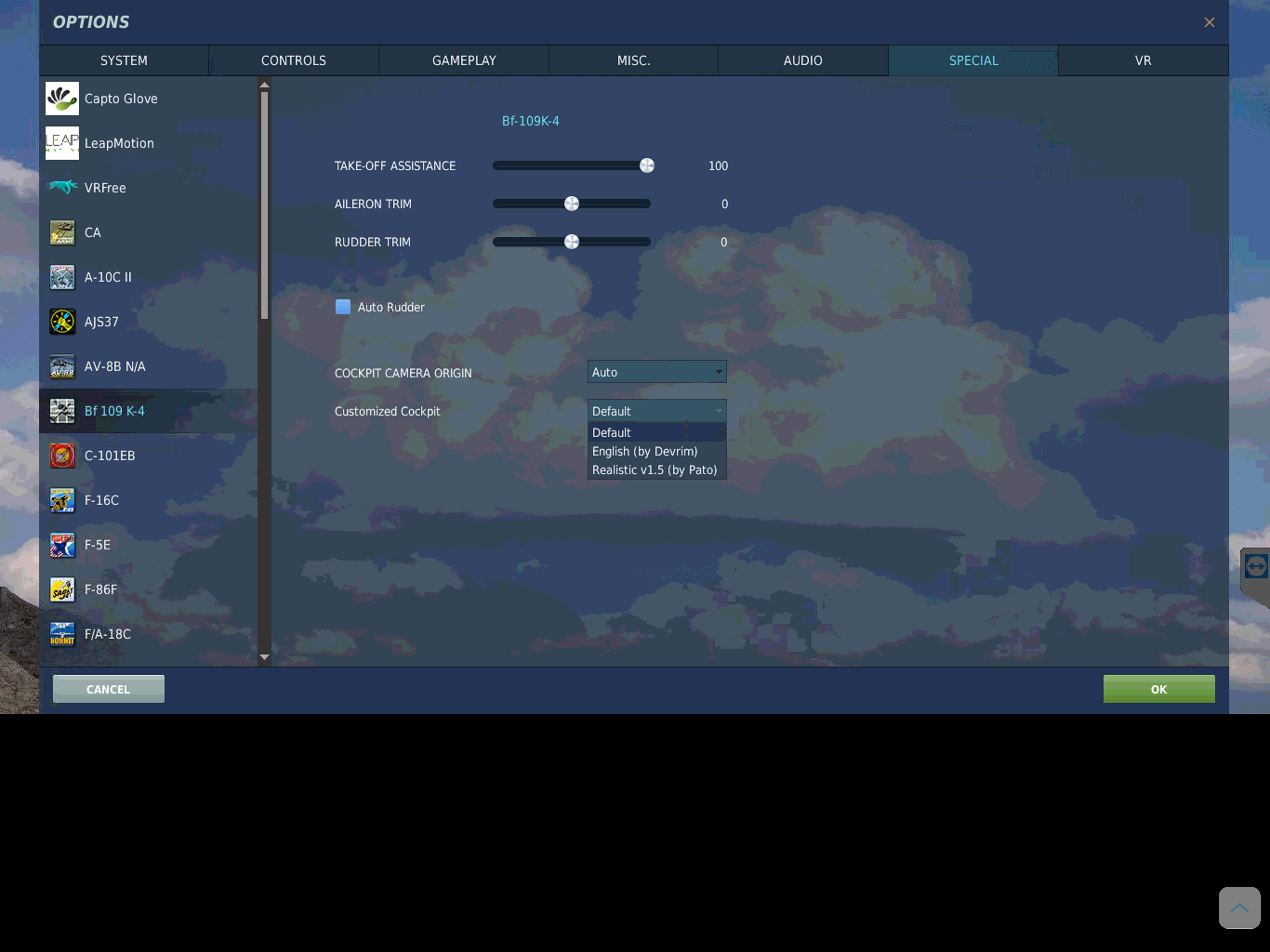The height and width of the screenshot is (952, 1270).
Task: Confirm settings with the OK button
Action: 1158,689
